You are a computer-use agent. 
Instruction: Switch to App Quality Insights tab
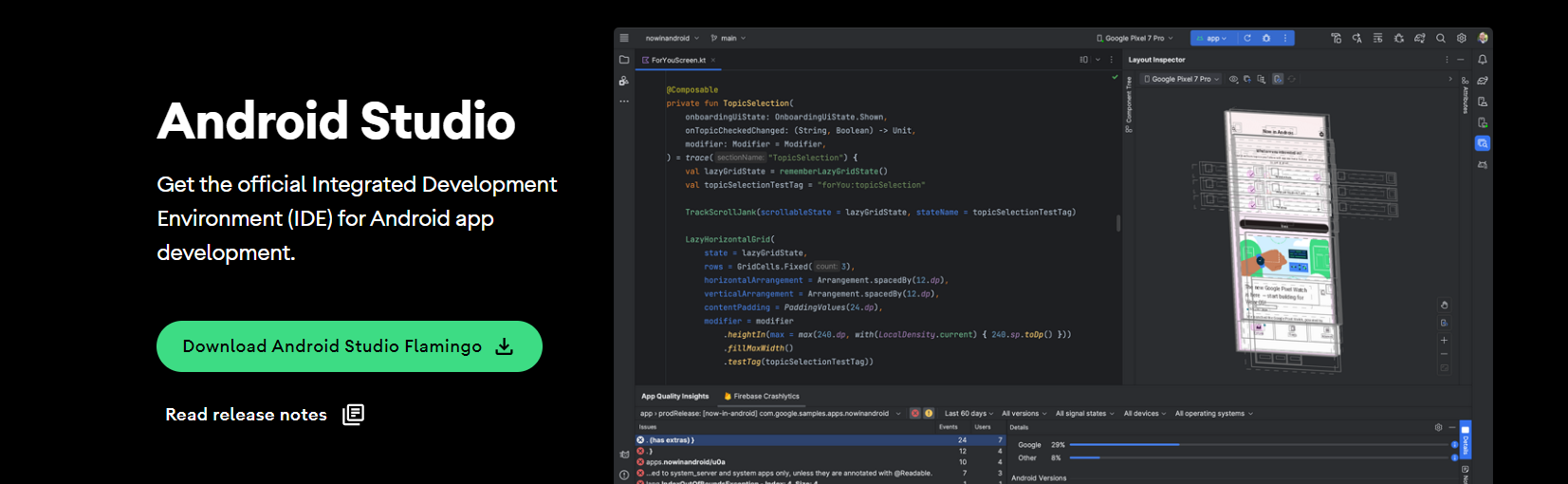point(675,396)
